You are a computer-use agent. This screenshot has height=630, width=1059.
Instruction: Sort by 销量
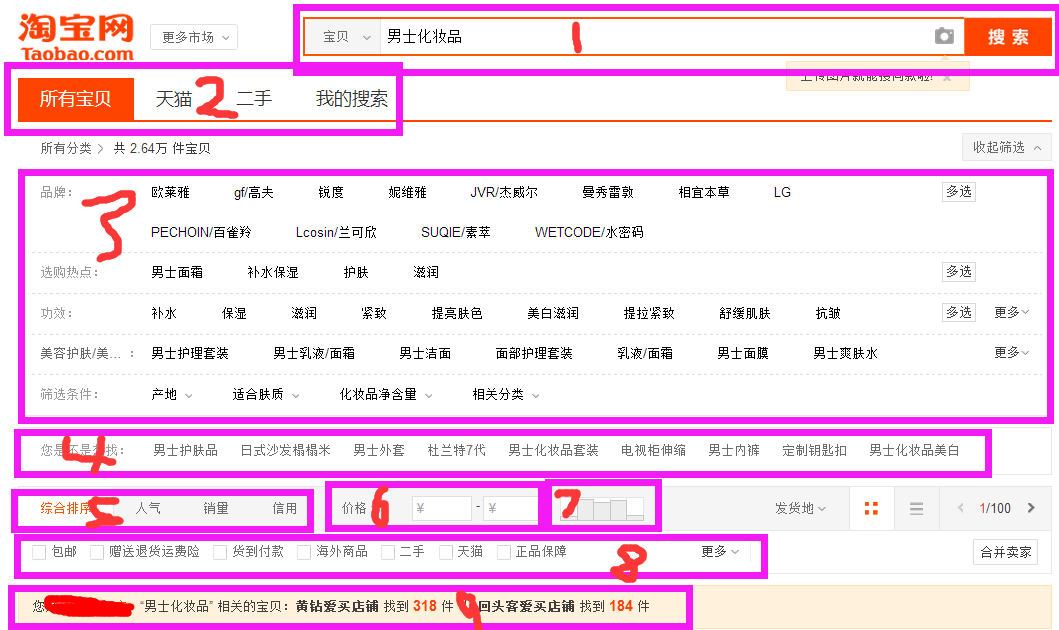tap(216, 508)
